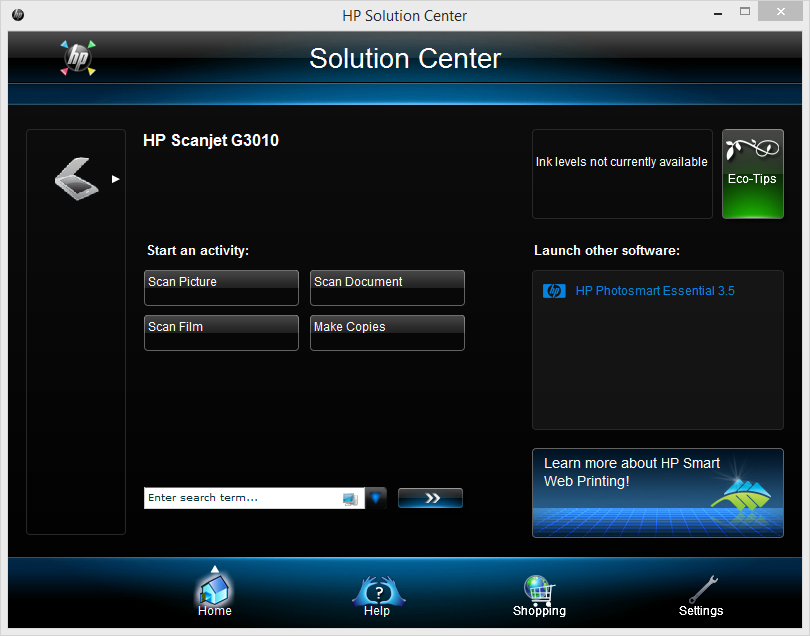810x636 pixels.
Task: Expand the device arrow beside the scanner
Action: pyautogui.click(x=116, y=179)
